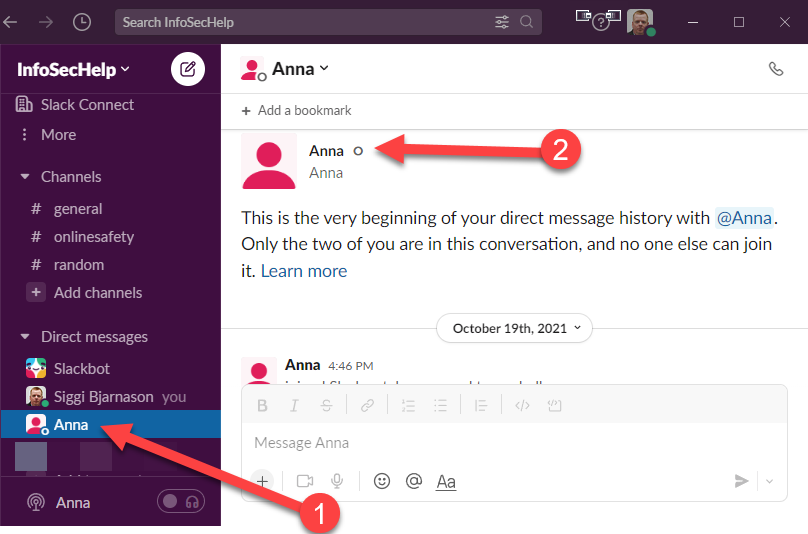
Task: Open the emoji picker
Action: pyautogui.click(x=382, y=481)
